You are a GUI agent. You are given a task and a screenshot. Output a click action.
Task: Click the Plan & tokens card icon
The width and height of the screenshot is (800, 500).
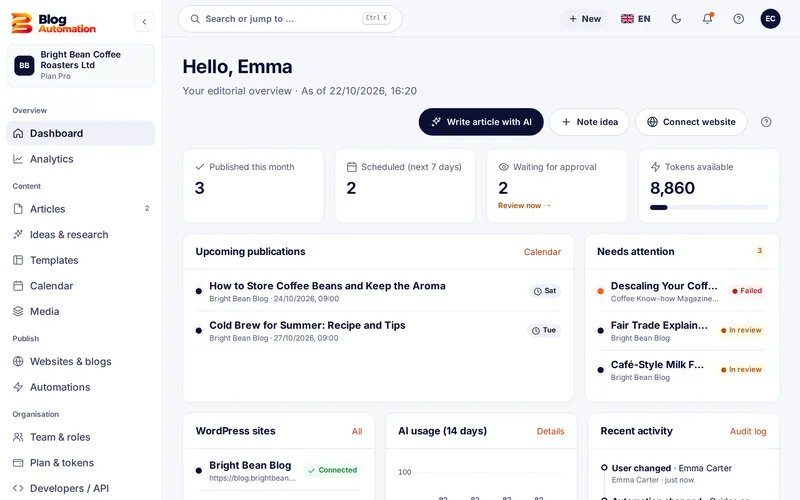point(18,463)
